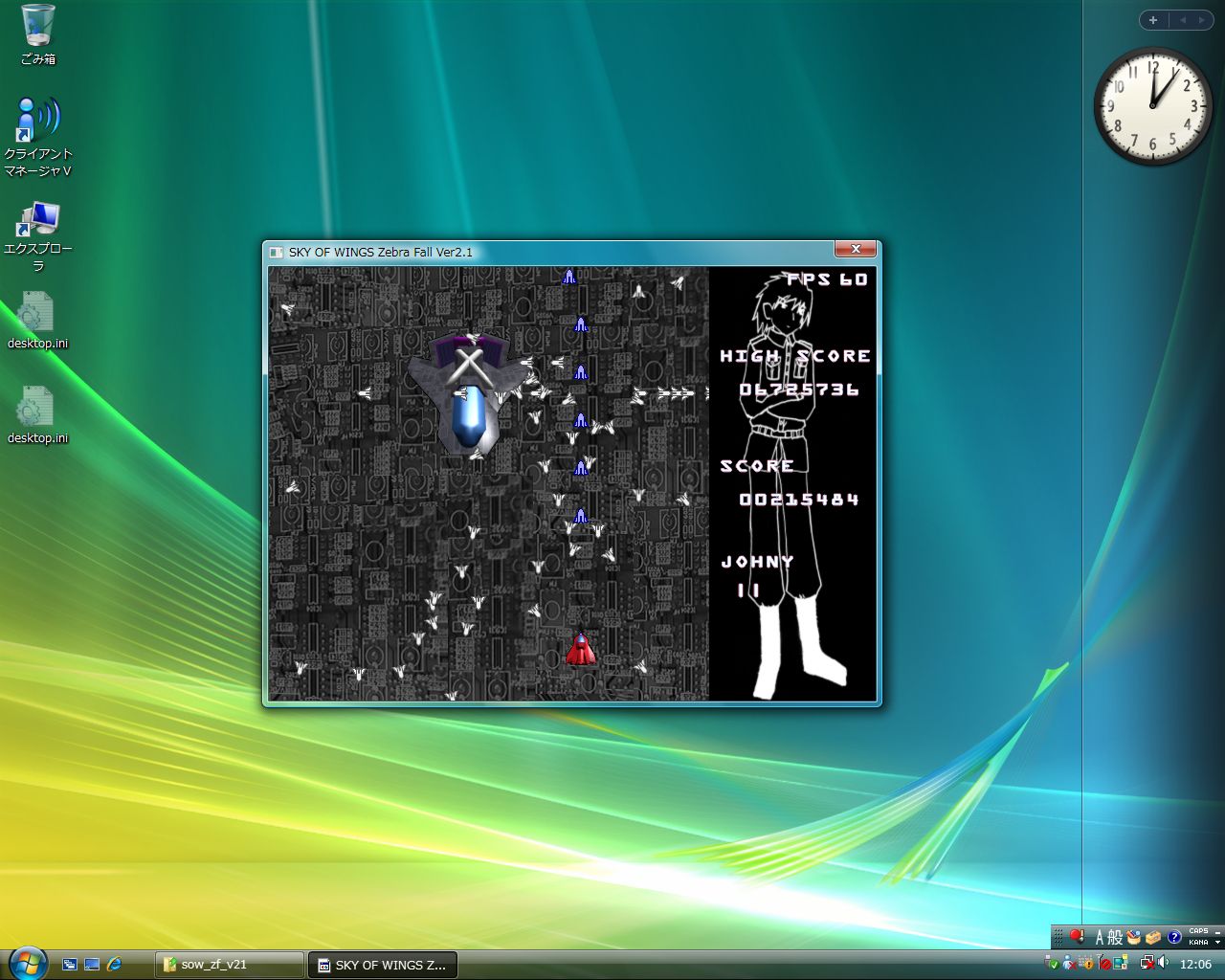Click the game window title bar icon
The height and width of the screenshot is (980, 1225).
click(x=277, y=253)
